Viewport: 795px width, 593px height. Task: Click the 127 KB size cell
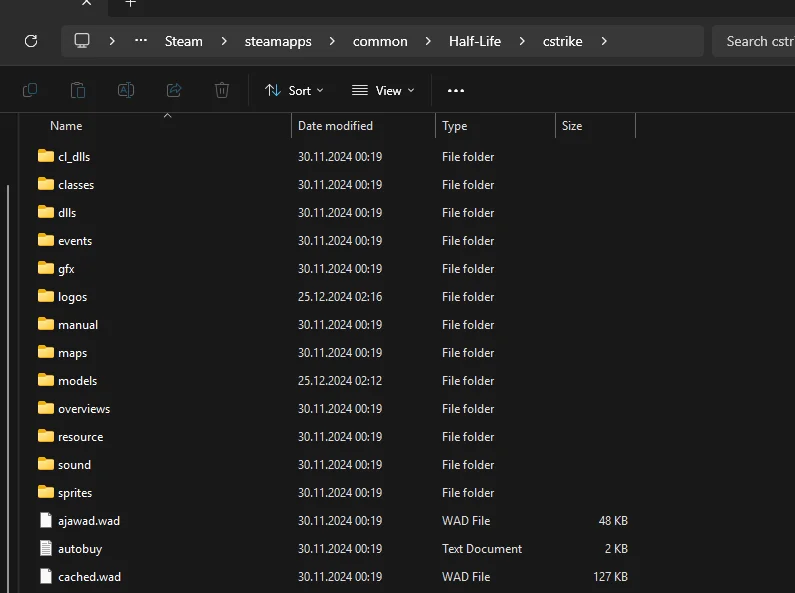610,577
